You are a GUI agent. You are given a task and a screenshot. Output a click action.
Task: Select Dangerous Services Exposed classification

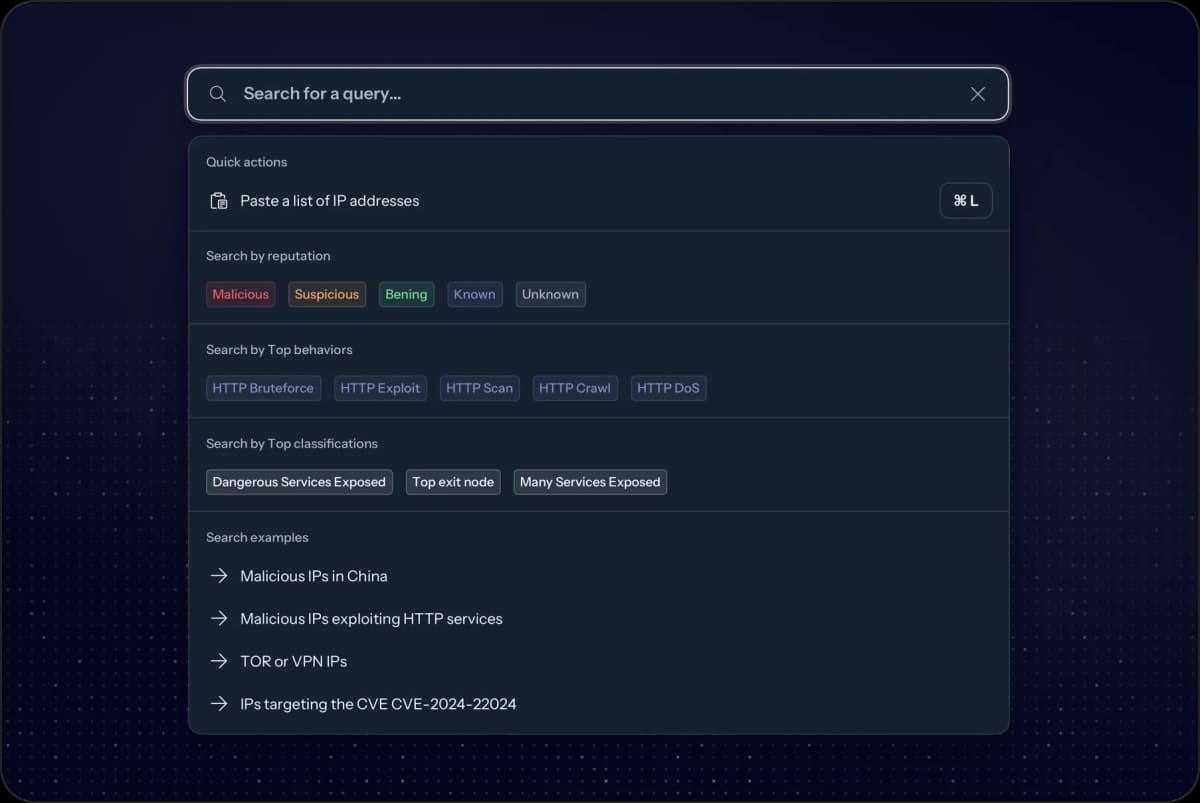click(x=299, y=482)
